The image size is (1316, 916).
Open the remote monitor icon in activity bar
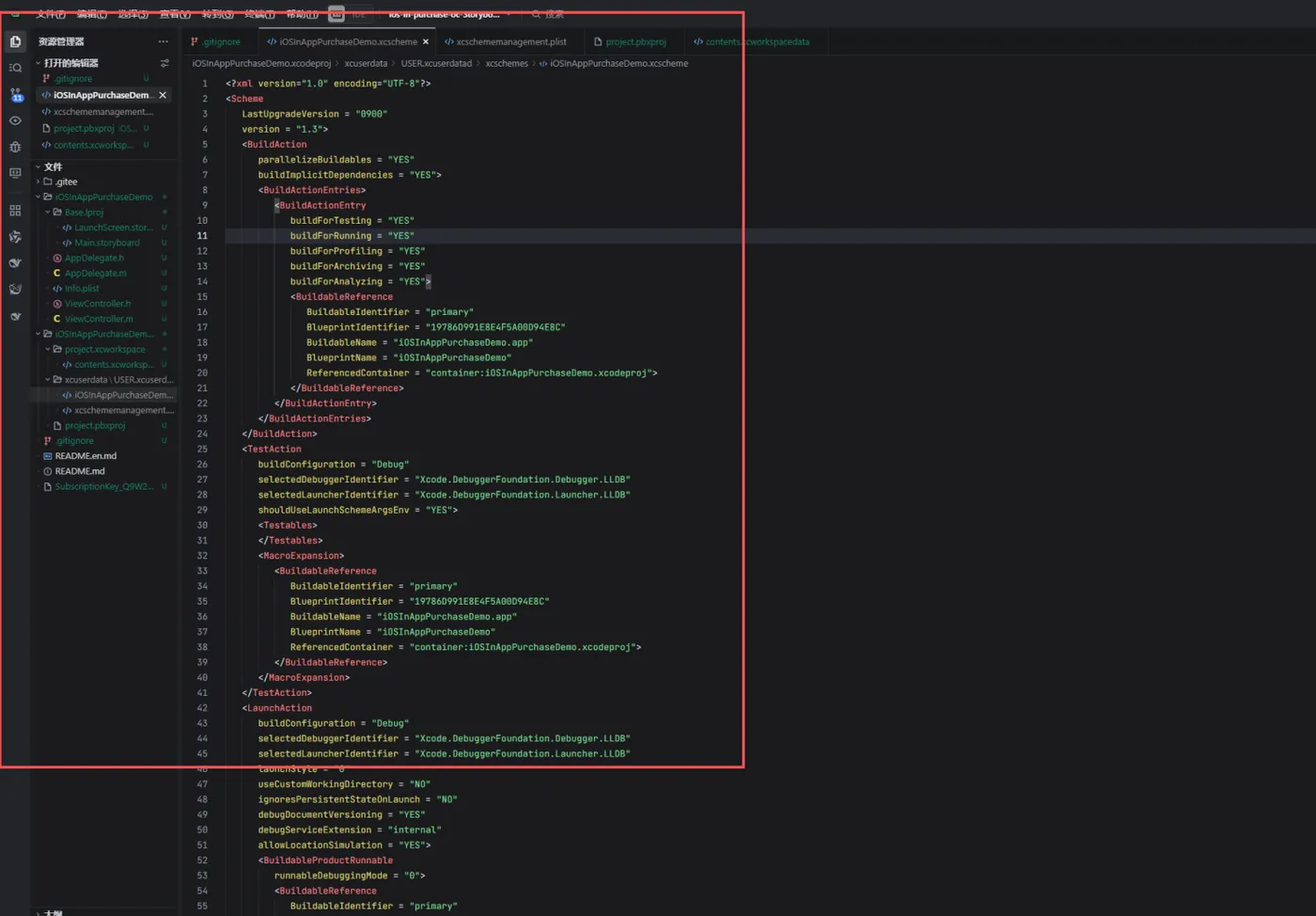click(x=15, y=173)
